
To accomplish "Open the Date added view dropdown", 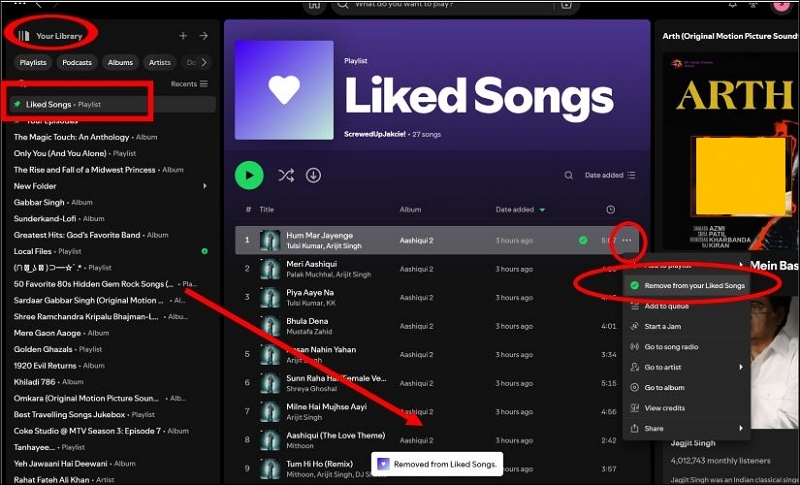I will click(x=610, y=175).
